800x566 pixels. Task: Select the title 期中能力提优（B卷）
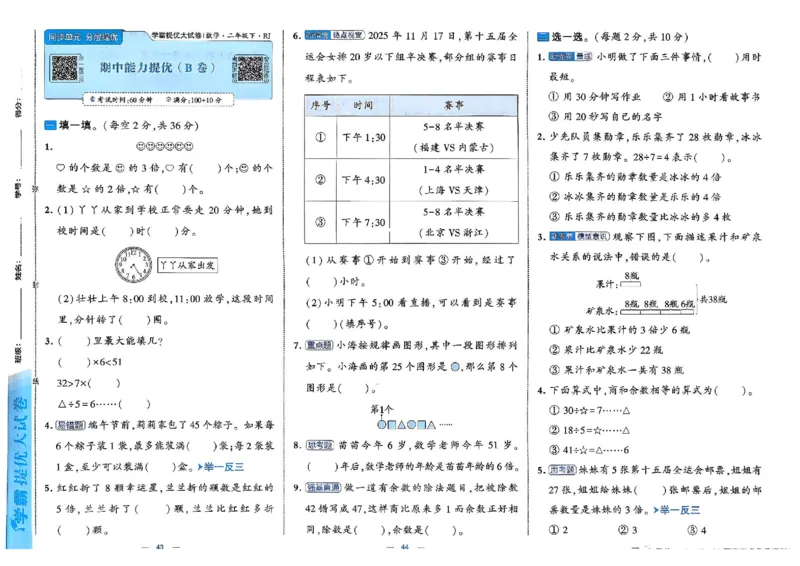pos(158,67)
